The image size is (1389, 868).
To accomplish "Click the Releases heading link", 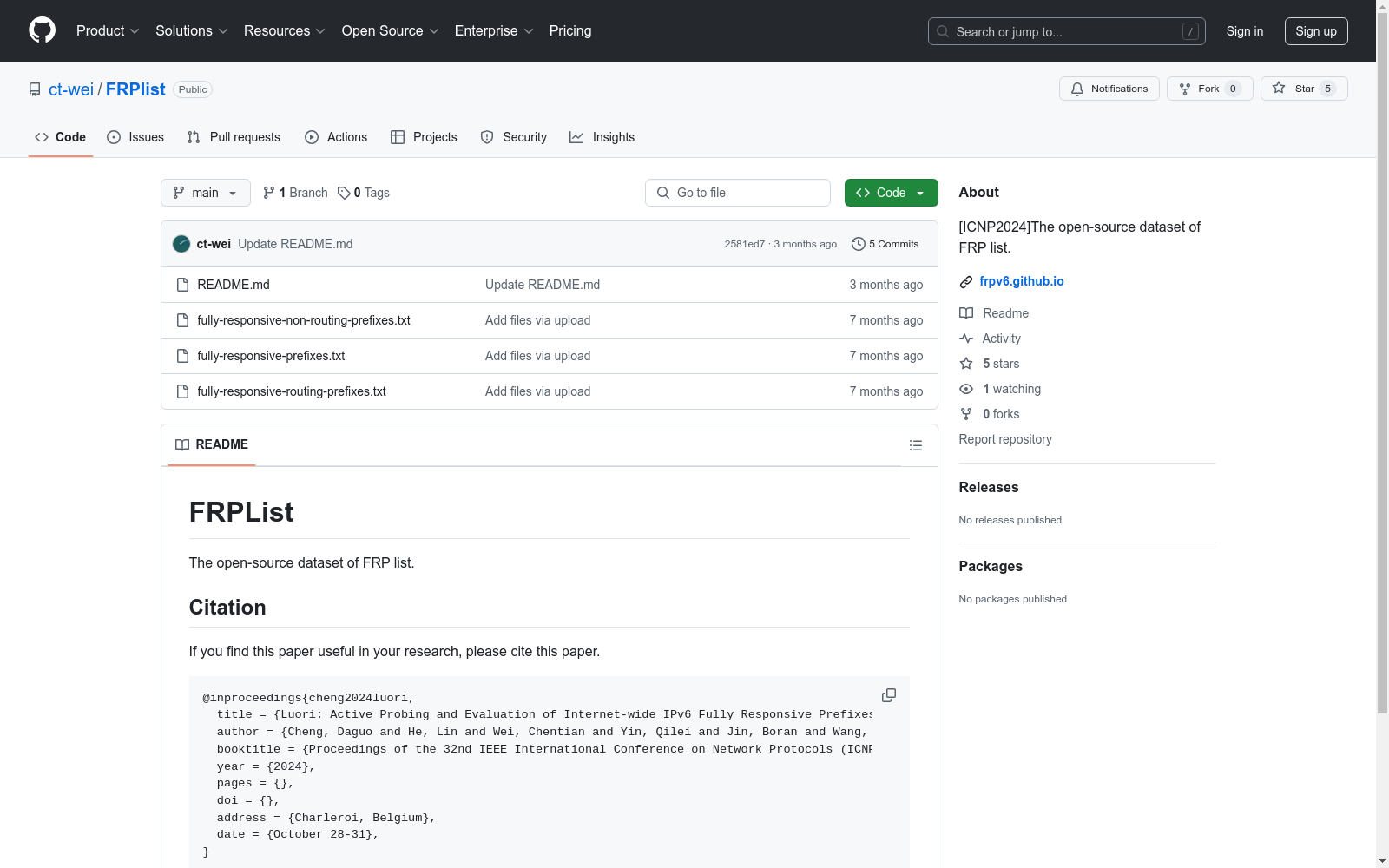I will click(x=989, y=488).
